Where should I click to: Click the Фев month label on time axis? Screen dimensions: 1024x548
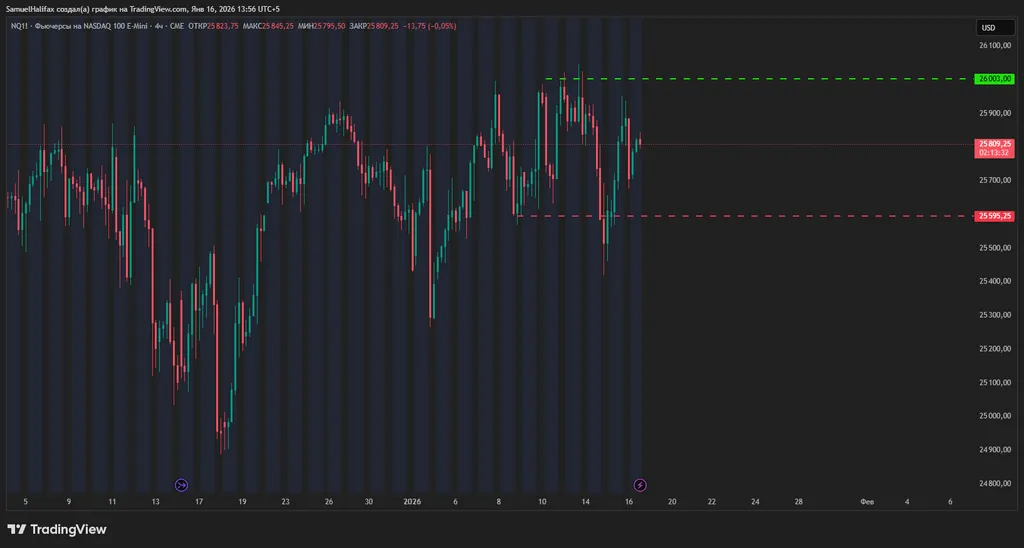click(x=867, y=502)
